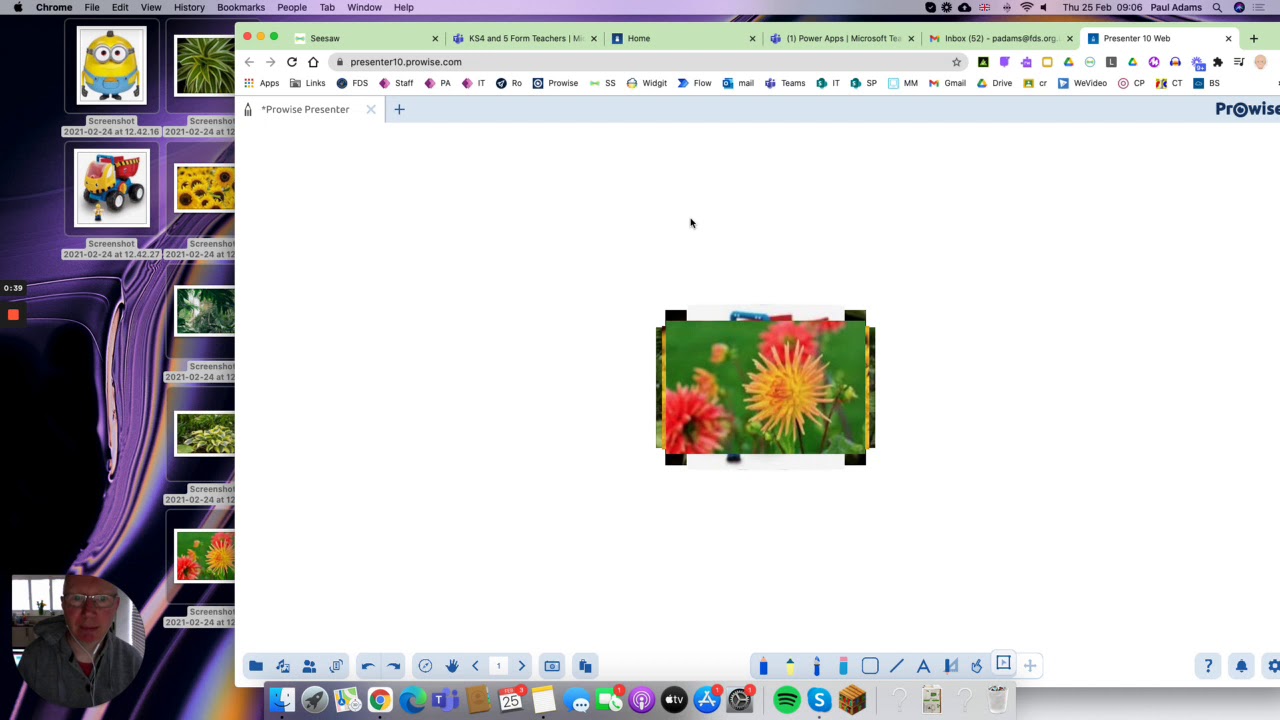1280x720 pixels.
Task: Open the Gmail bookmark
Action: pos(947,83)
